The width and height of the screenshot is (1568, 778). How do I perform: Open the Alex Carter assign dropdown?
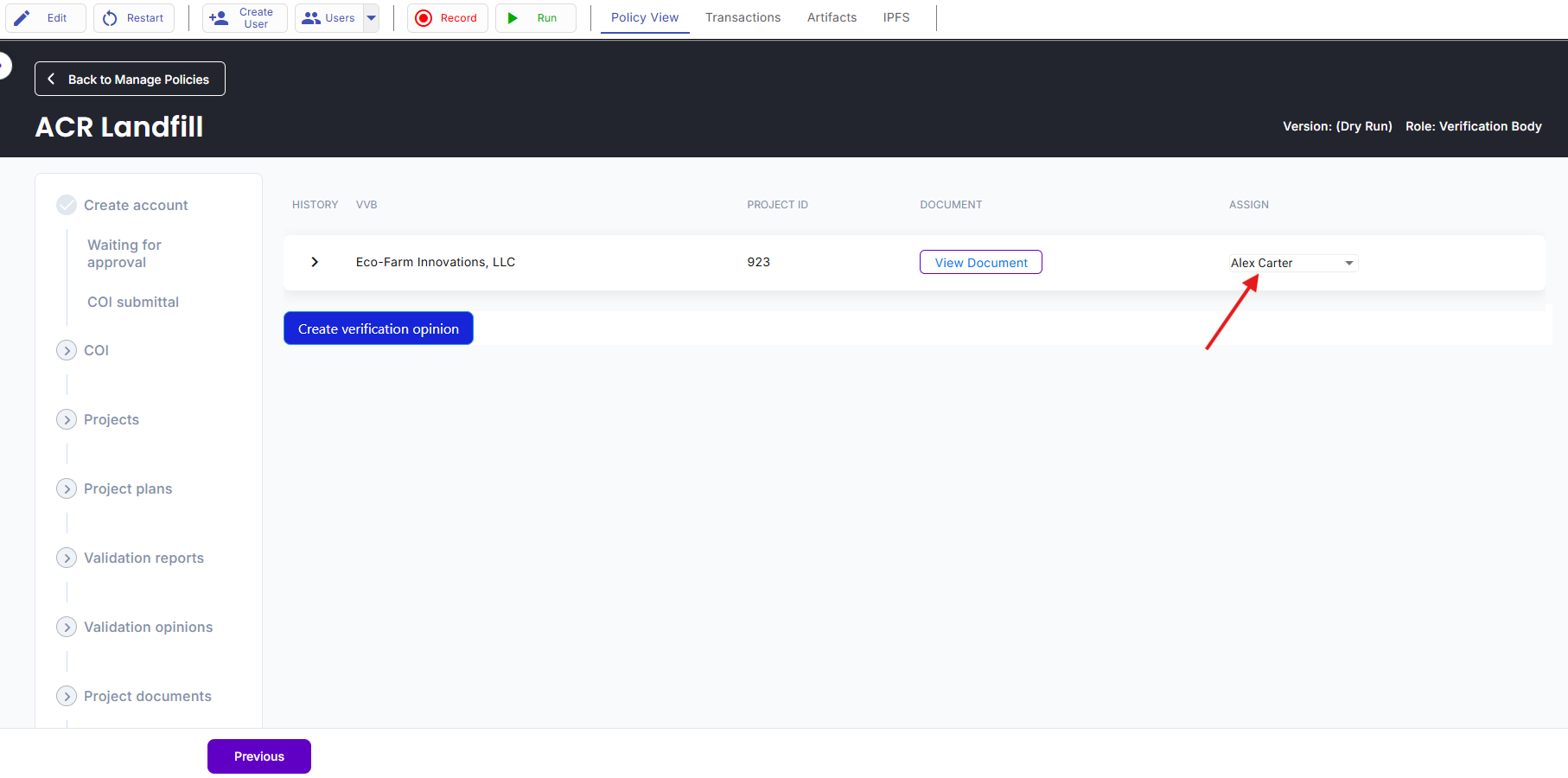(1293, 263)
